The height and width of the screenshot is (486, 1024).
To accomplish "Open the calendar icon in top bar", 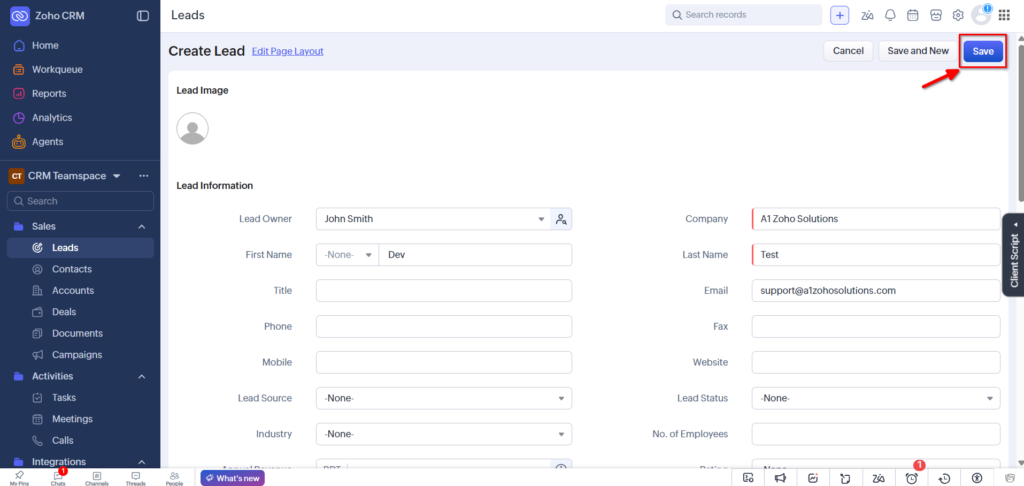I will tap(913, 15).
